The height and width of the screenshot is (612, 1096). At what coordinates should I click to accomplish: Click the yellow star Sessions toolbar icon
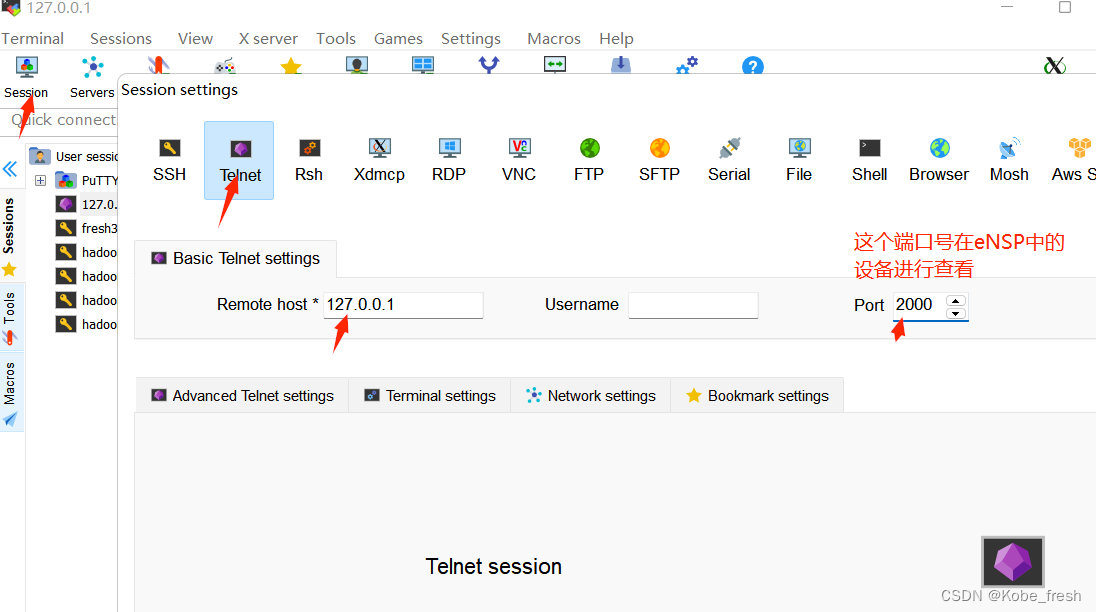pyautogui.click(x=291, y=66)
